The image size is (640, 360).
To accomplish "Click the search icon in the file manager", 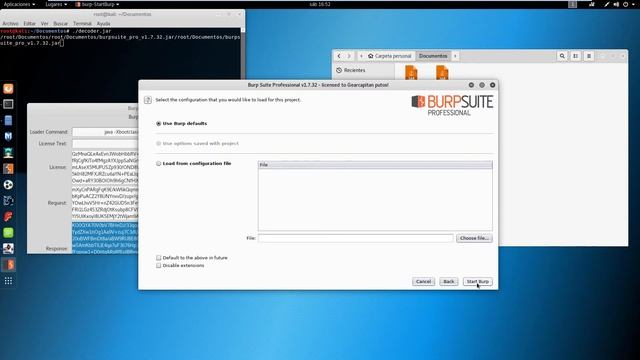I will pyautogui.click(x=562, y=56).
